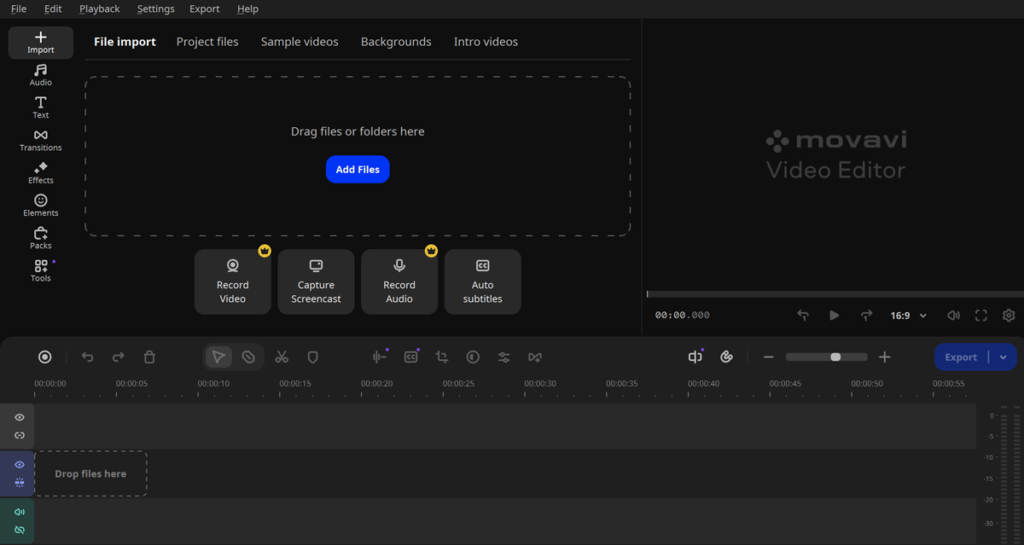Click the Redo arrow in timeline toolbar
The height and width of the screenshot is (545, 1024).
[118, 357]
